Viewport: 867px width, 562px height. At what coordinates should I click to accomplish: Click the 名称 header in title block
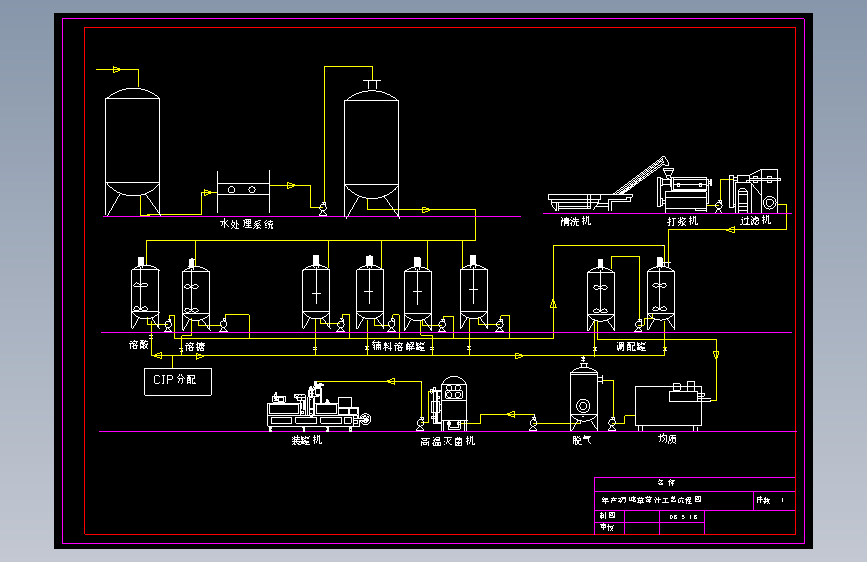tap(666, 483)
